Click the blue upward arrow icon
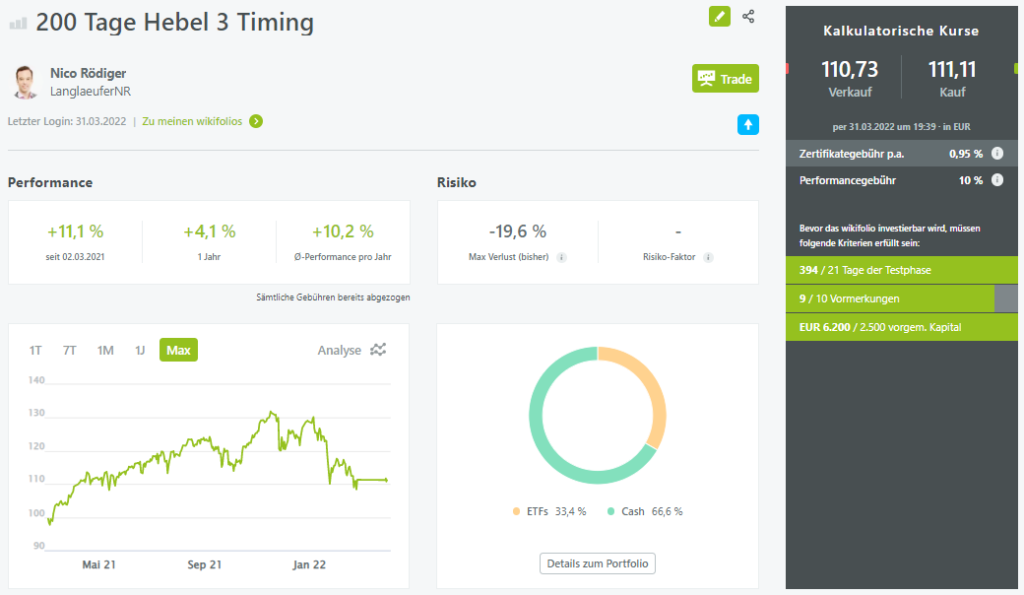The height and width of the screenshot is (595, 1024). click(748, 124)
